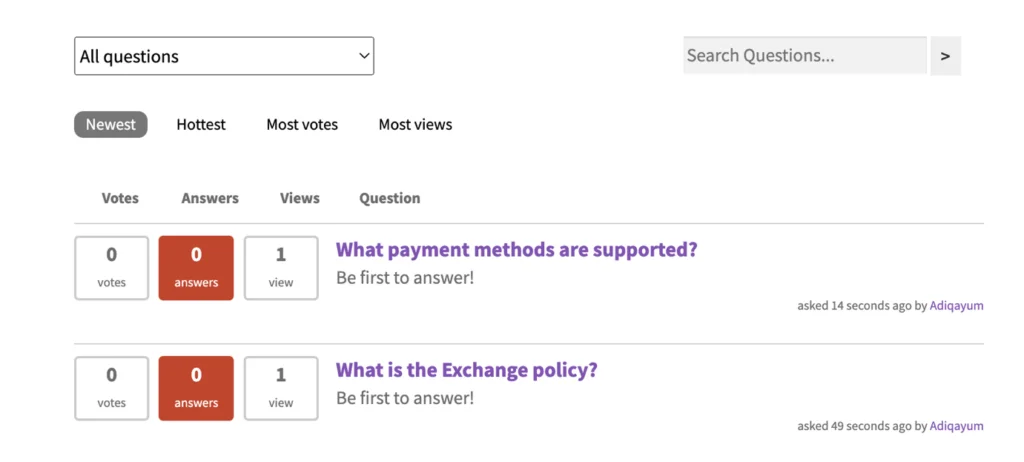Open 'What is the Exchange policy?' question
The height and width of the screenshot is (462, 1024).
click(466, 370)
